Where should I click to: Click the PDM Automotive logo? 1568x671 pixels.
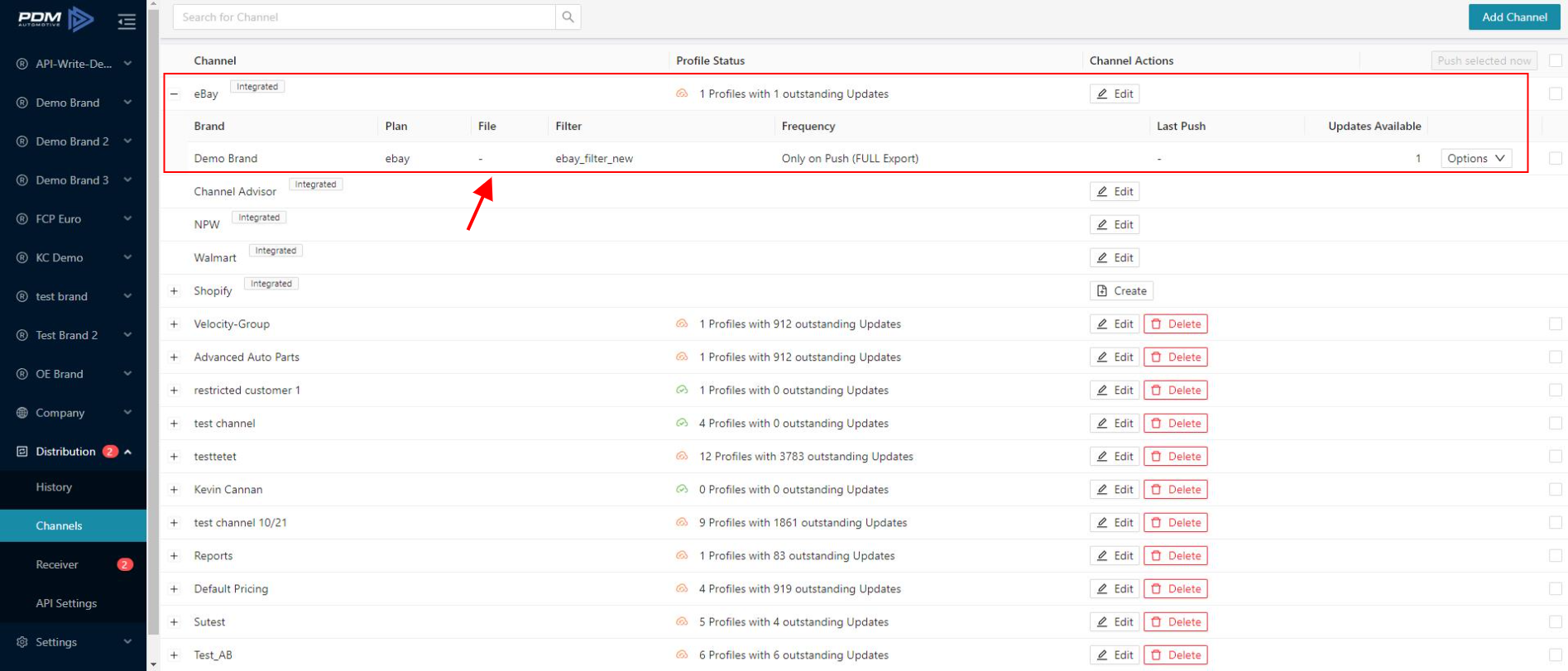coord(56,19)
